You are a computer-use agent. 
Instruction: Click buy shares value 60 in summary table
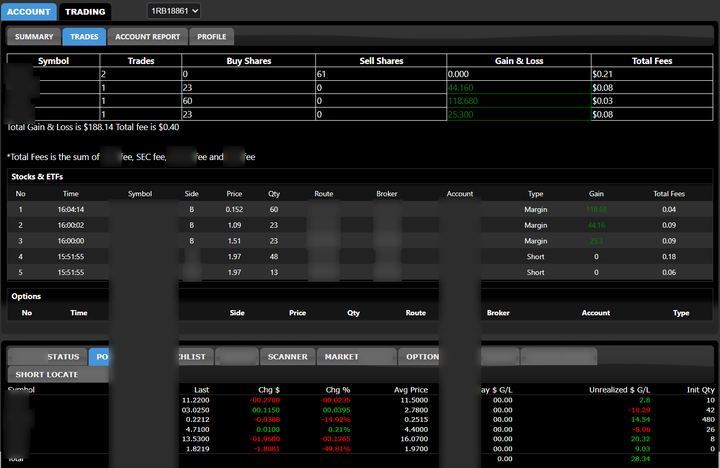[187, 101]
